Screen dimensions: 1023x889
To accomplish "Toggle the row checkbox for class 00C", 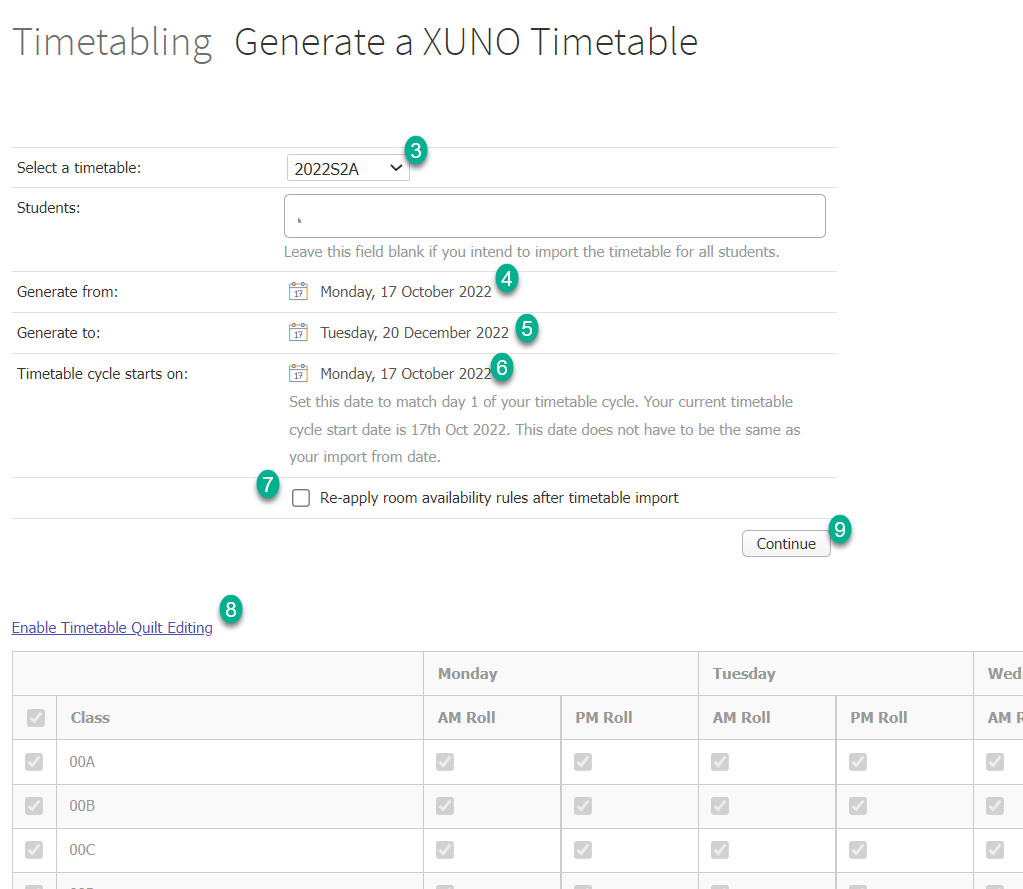I will (x=36, y=849).
